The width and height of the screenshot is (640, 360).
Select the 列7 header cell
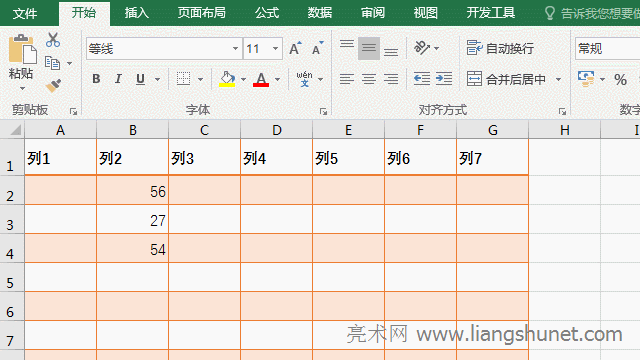pos(492,157)
